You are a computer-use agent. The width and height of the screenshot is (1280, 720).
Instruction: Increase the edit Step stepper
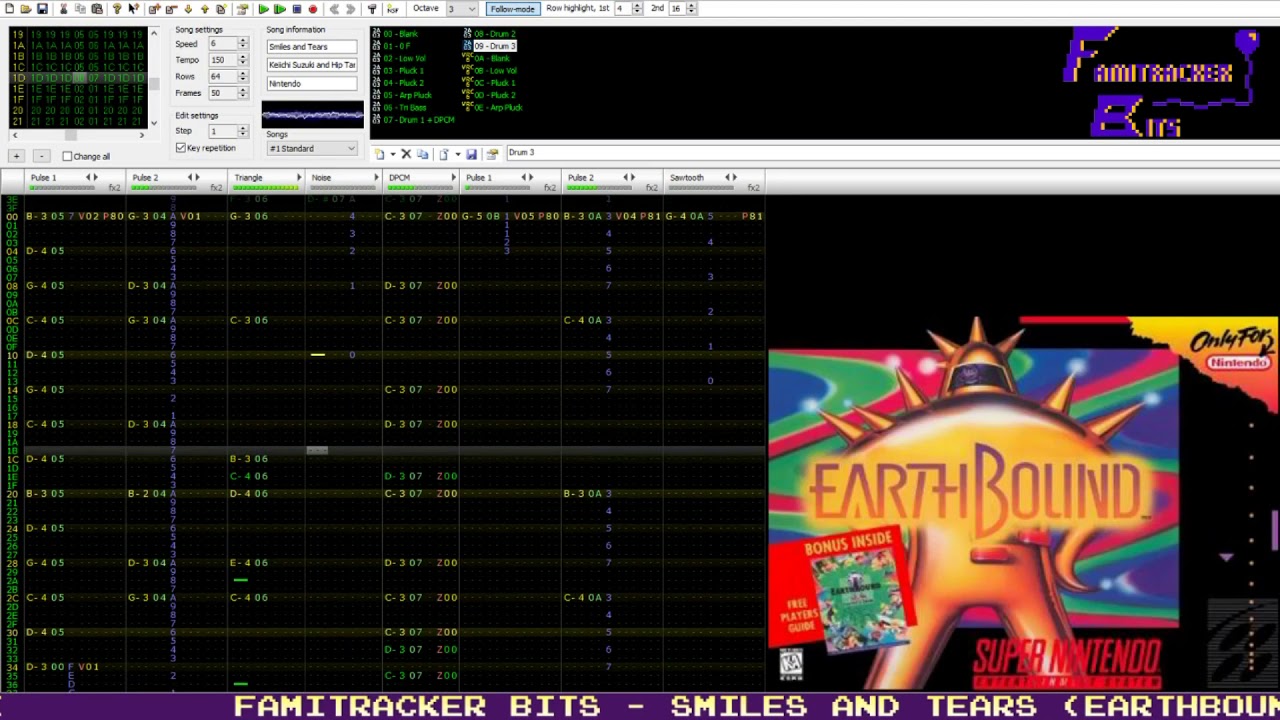point(242,129)
